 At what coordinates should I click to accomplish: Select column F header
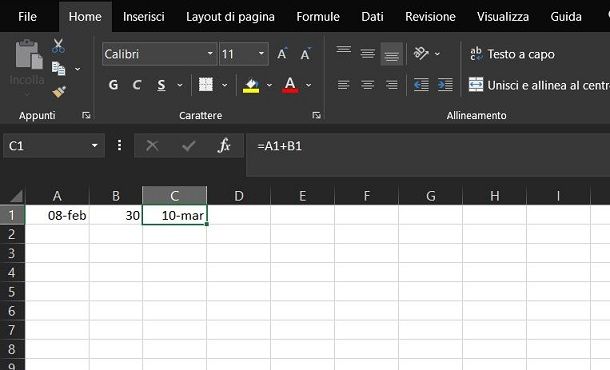point(366,196)
